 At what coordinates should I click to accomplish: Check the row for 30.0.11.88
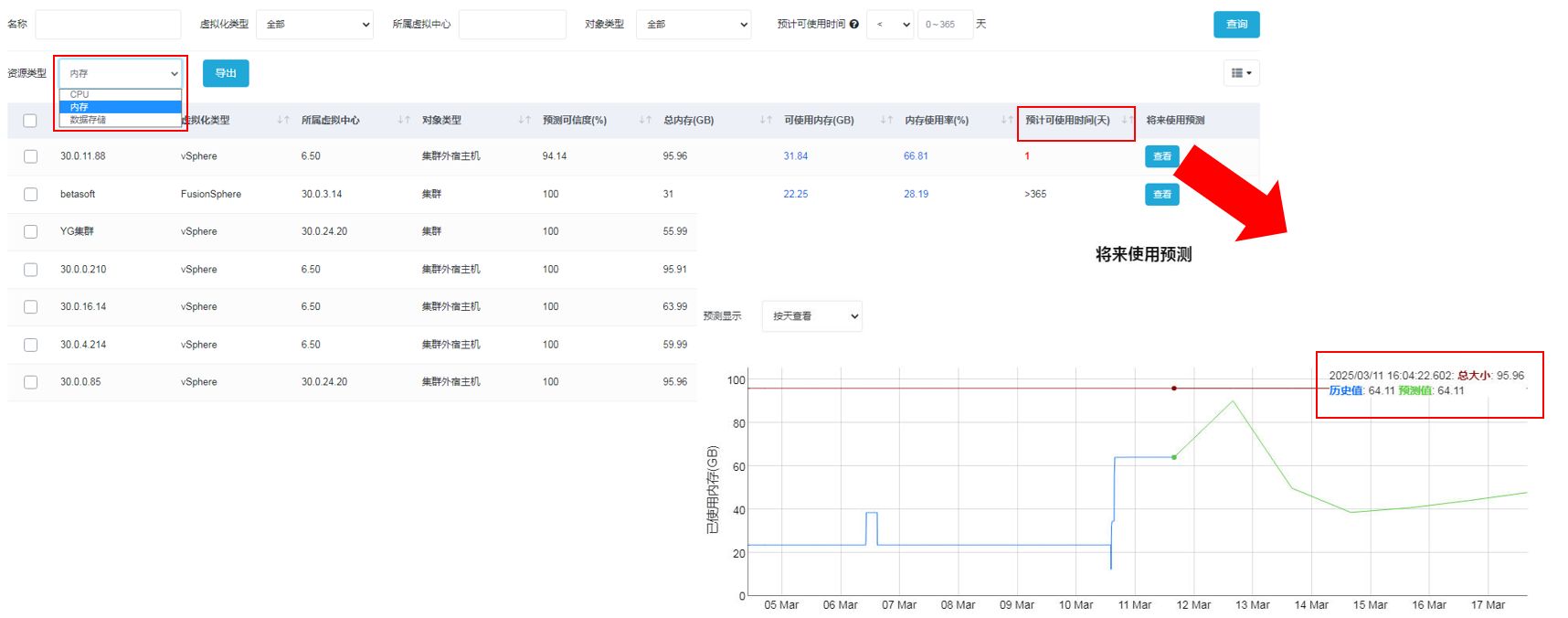coord(30,156)
